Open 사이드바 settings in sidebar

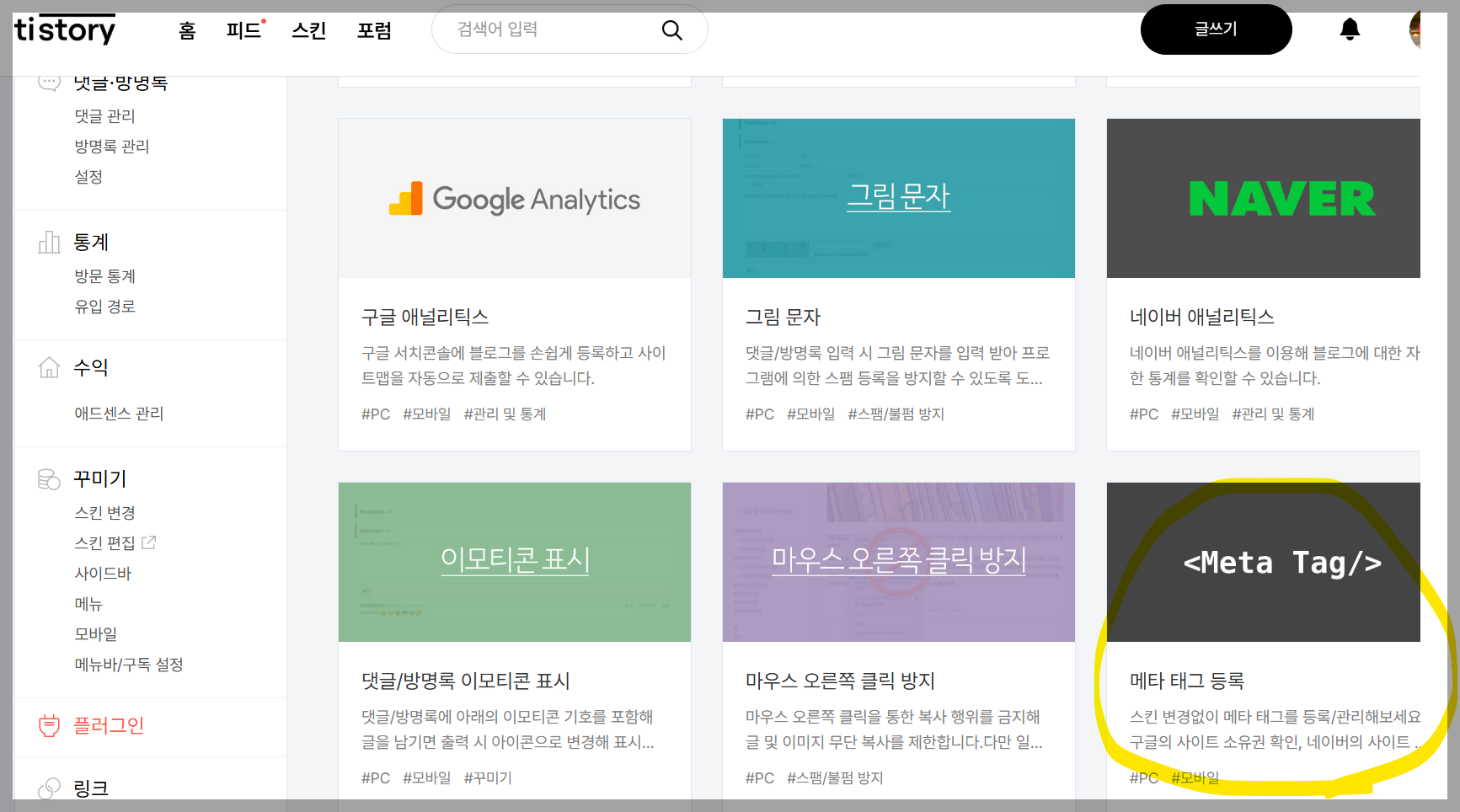coord(103,574)
